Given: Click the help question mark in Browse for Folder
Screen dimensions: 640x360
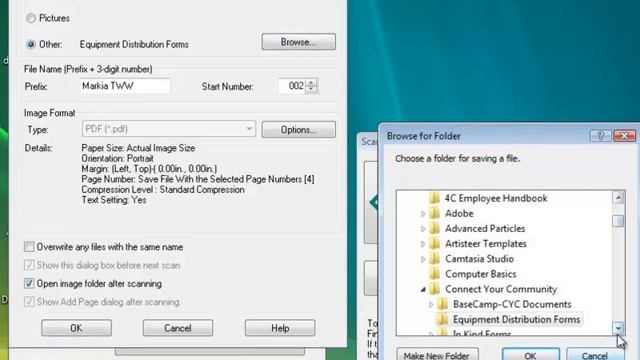Looking at the screenshot, I should pyautogui.click(x=600, y=136).
